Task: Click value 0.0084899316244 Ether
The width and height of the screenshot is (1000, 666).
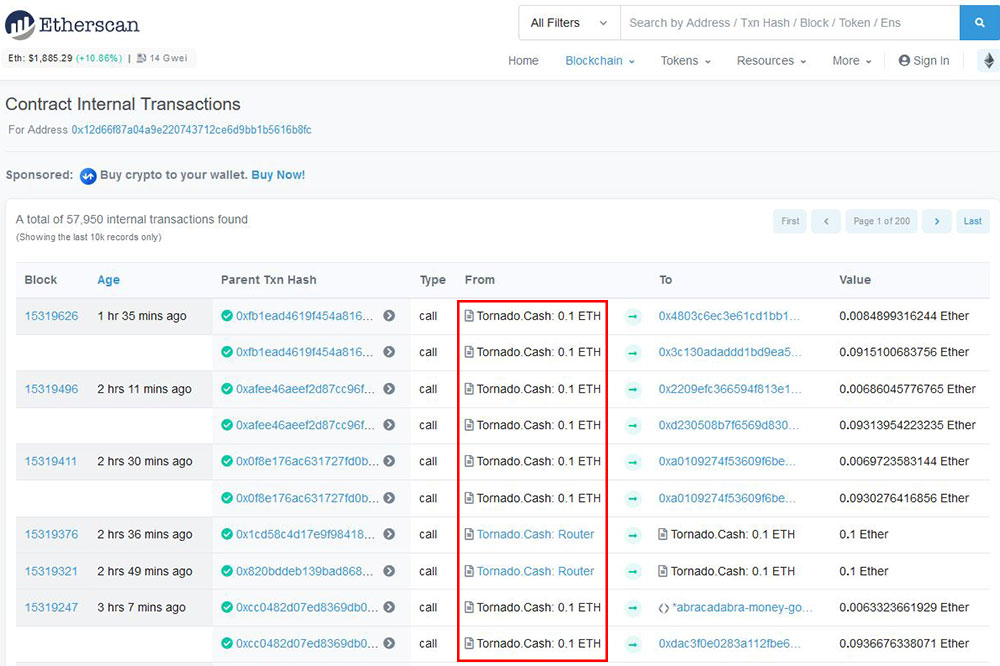Action: point(904,316)
